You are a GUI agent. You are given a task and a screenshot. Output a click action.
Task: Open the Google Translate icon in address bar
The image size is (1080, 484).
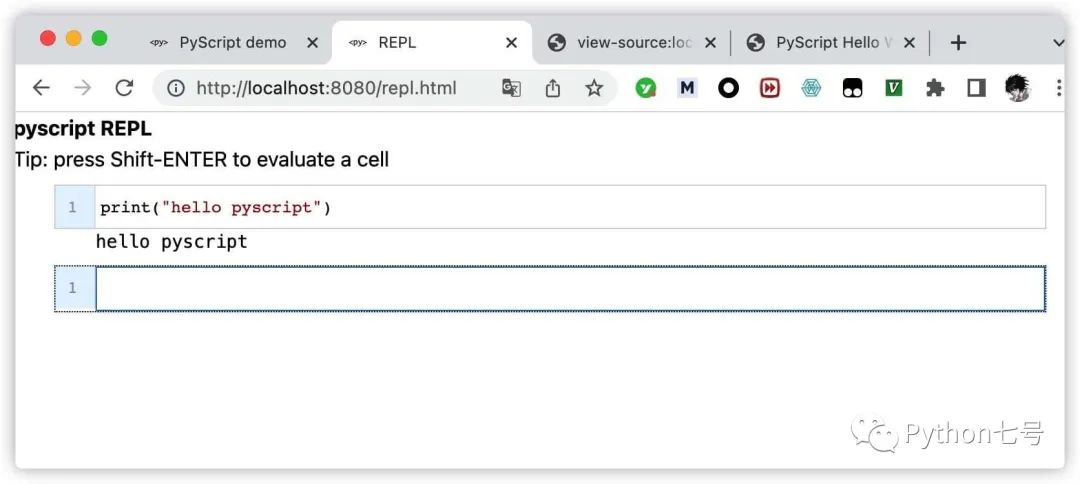coord(511,88)
